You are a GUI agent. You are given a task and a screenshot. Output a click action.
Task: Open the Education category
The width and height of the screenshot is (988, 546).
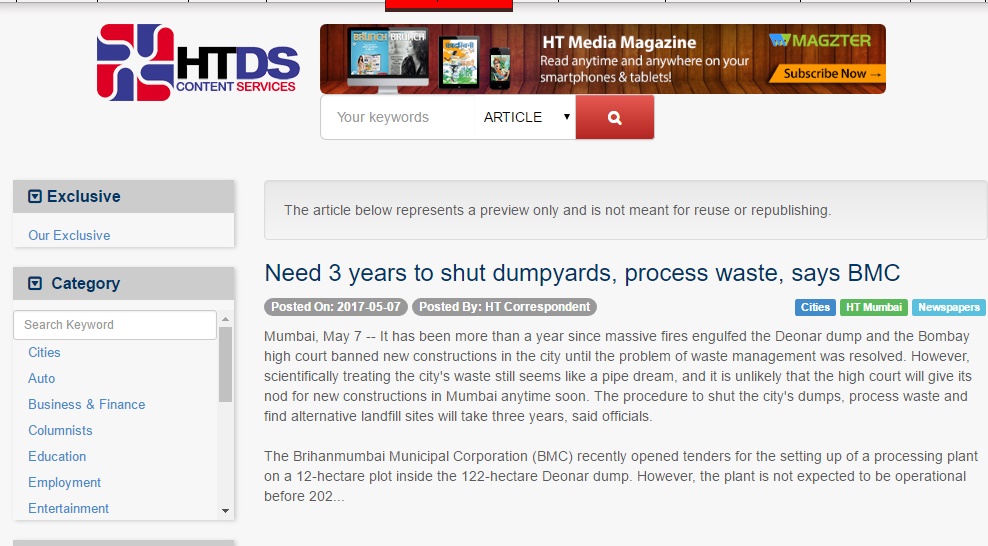point(57,457)
